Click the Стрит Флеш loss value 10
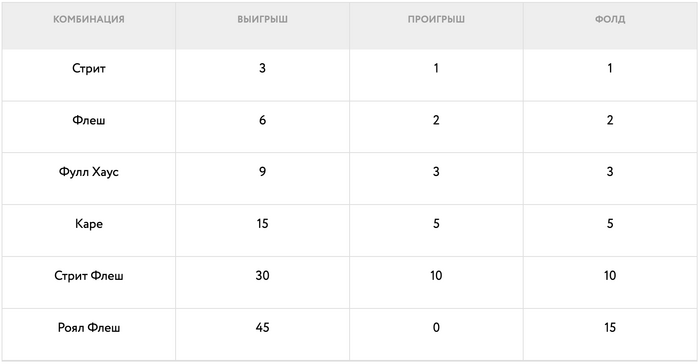700x364 pixels. 436,276
